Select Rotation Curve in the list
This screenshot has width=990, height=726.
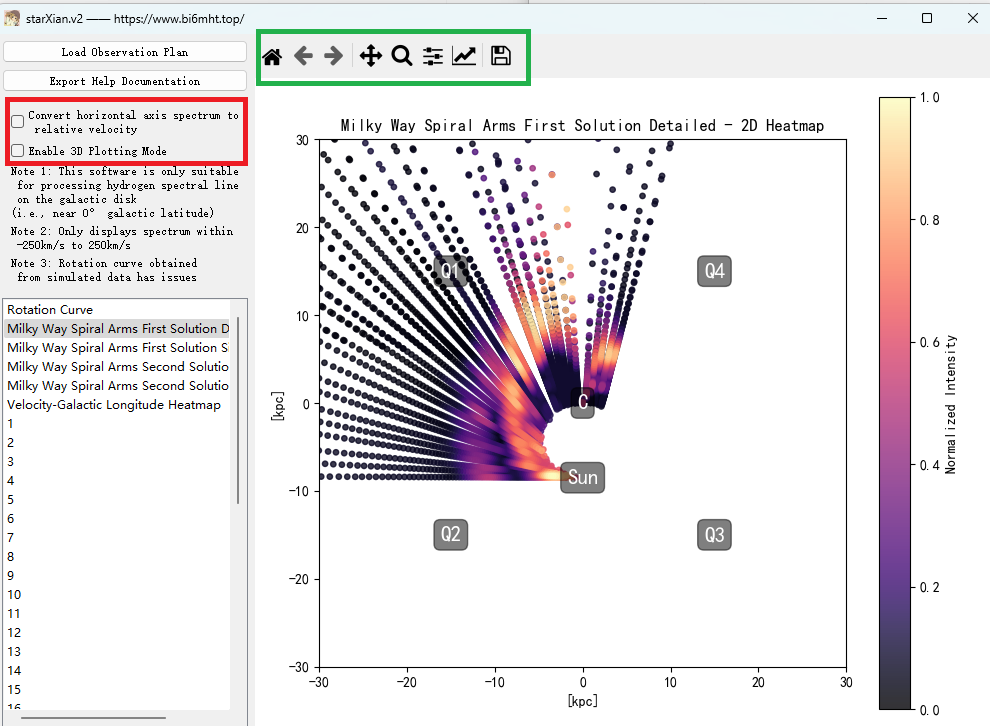coord(50,310)
